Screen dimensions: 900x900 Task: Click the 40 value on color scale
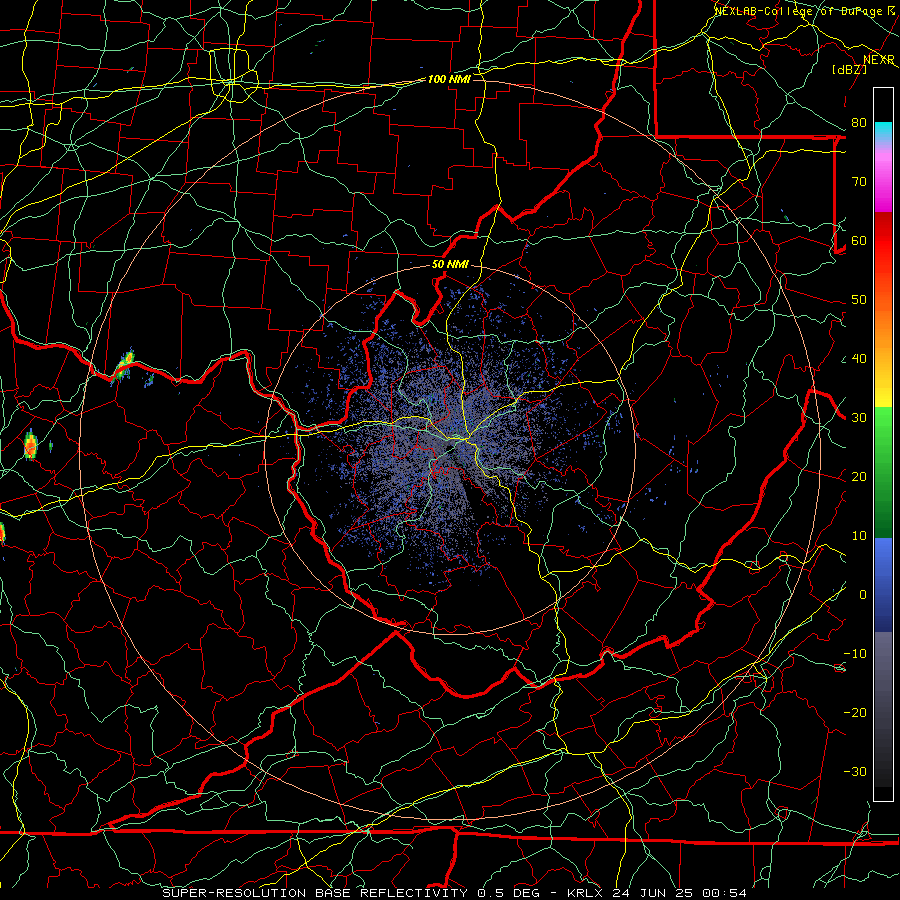(x=859, y=359)
